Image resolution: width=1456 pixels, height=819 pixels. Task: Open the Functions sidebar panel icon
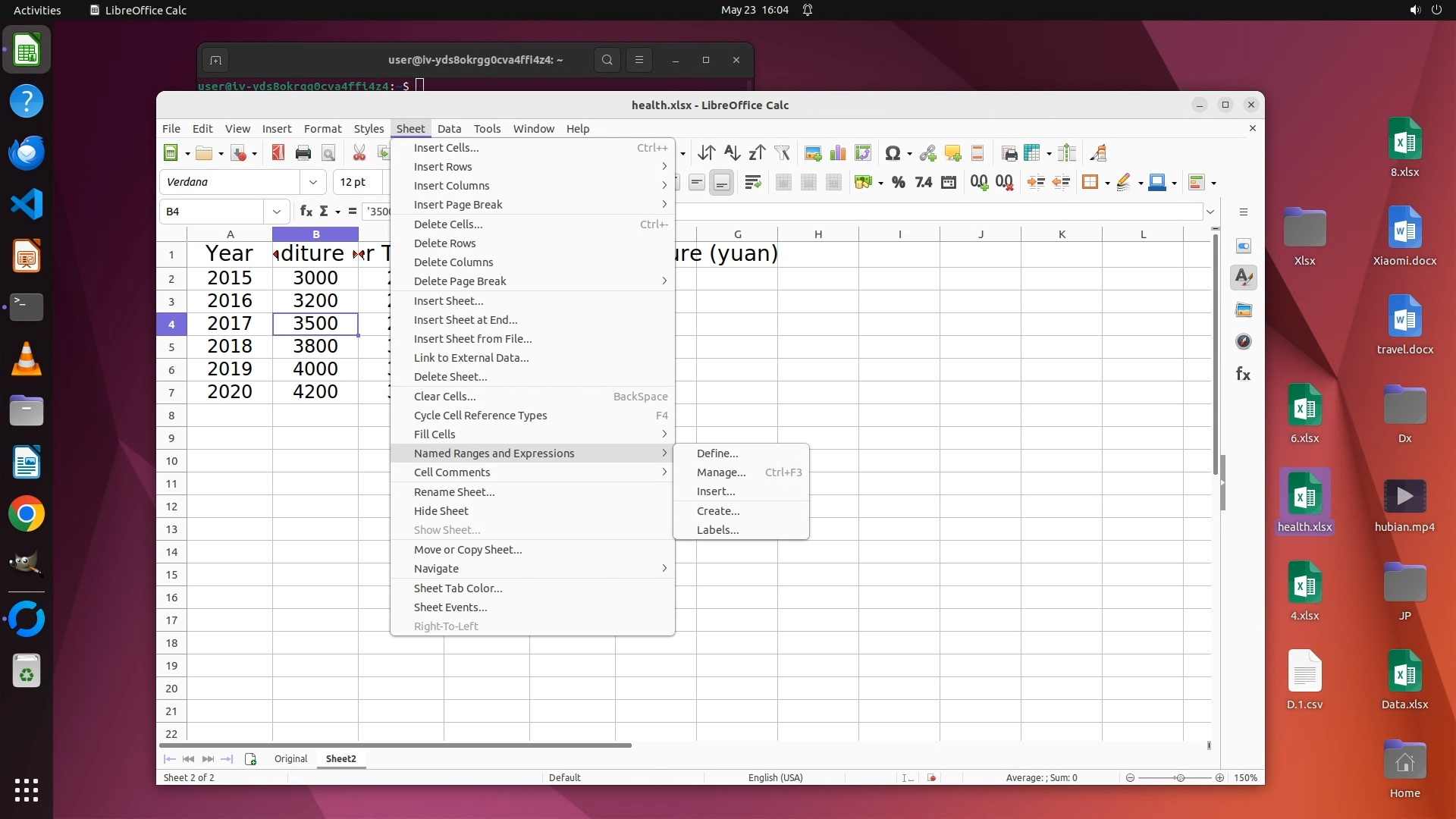click(x=1244, y=374)
